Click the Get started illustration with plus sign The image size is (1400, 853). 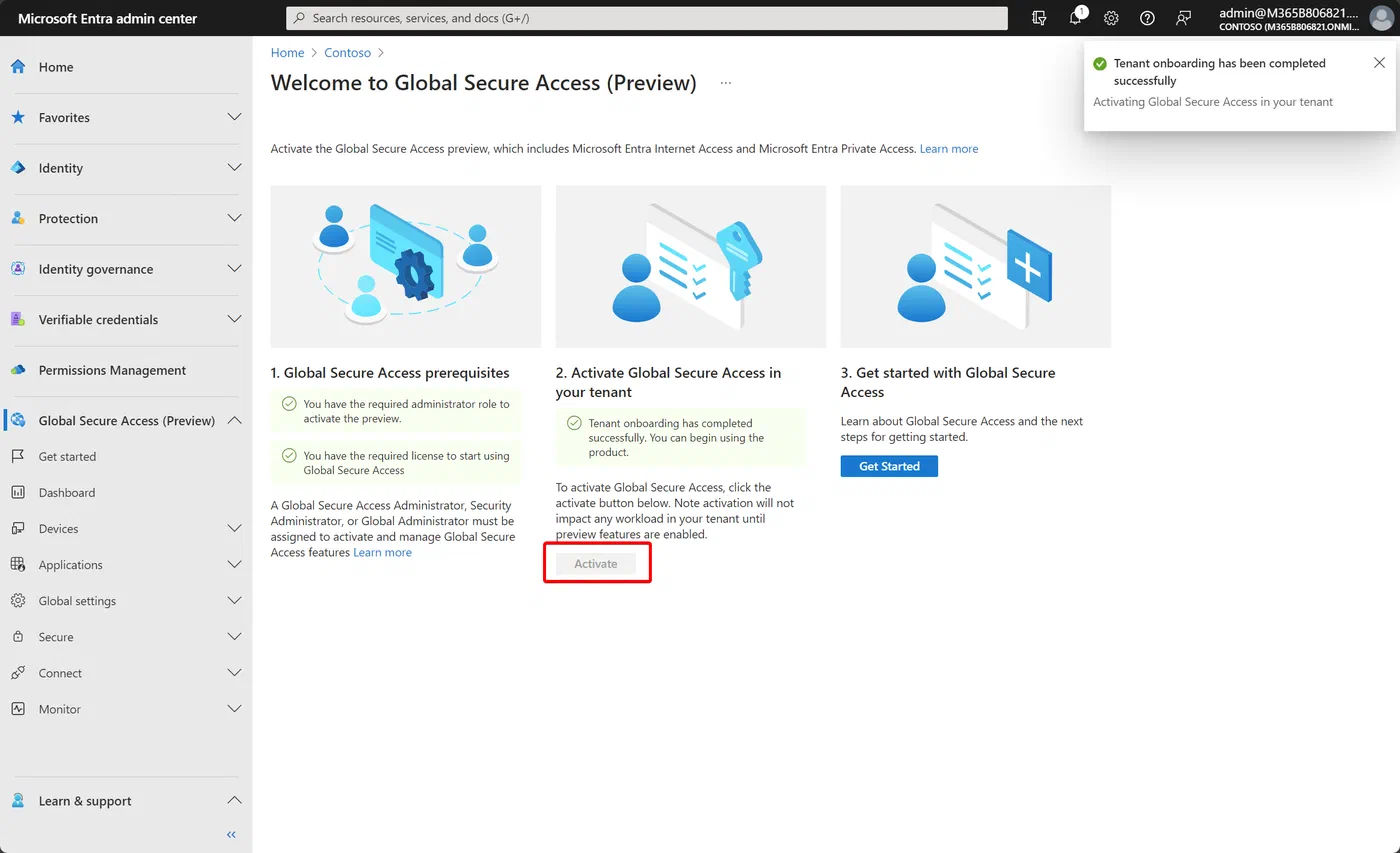coord(976,266)
